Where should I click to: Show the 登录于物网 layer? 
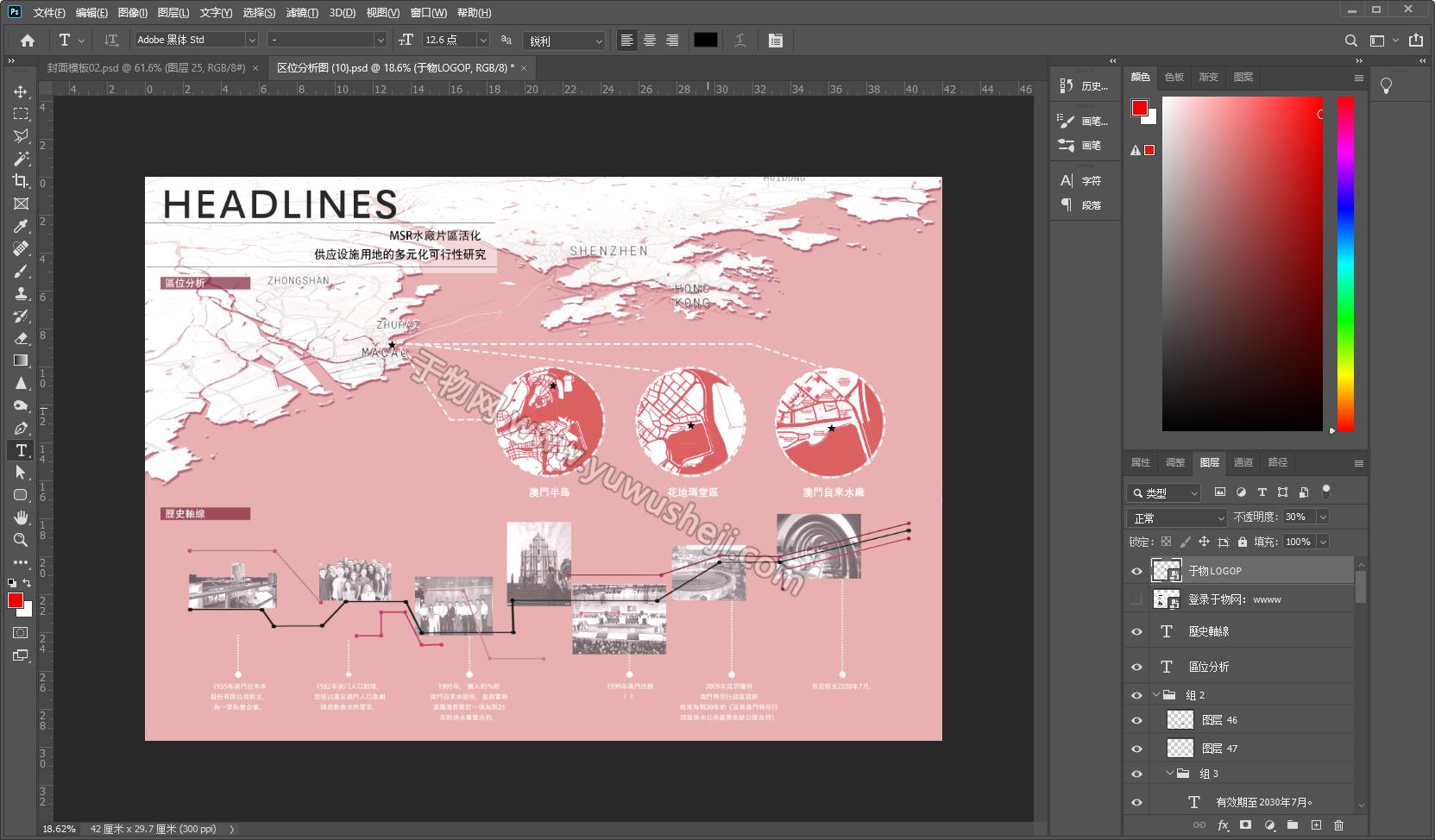[x=1136, y=599]
